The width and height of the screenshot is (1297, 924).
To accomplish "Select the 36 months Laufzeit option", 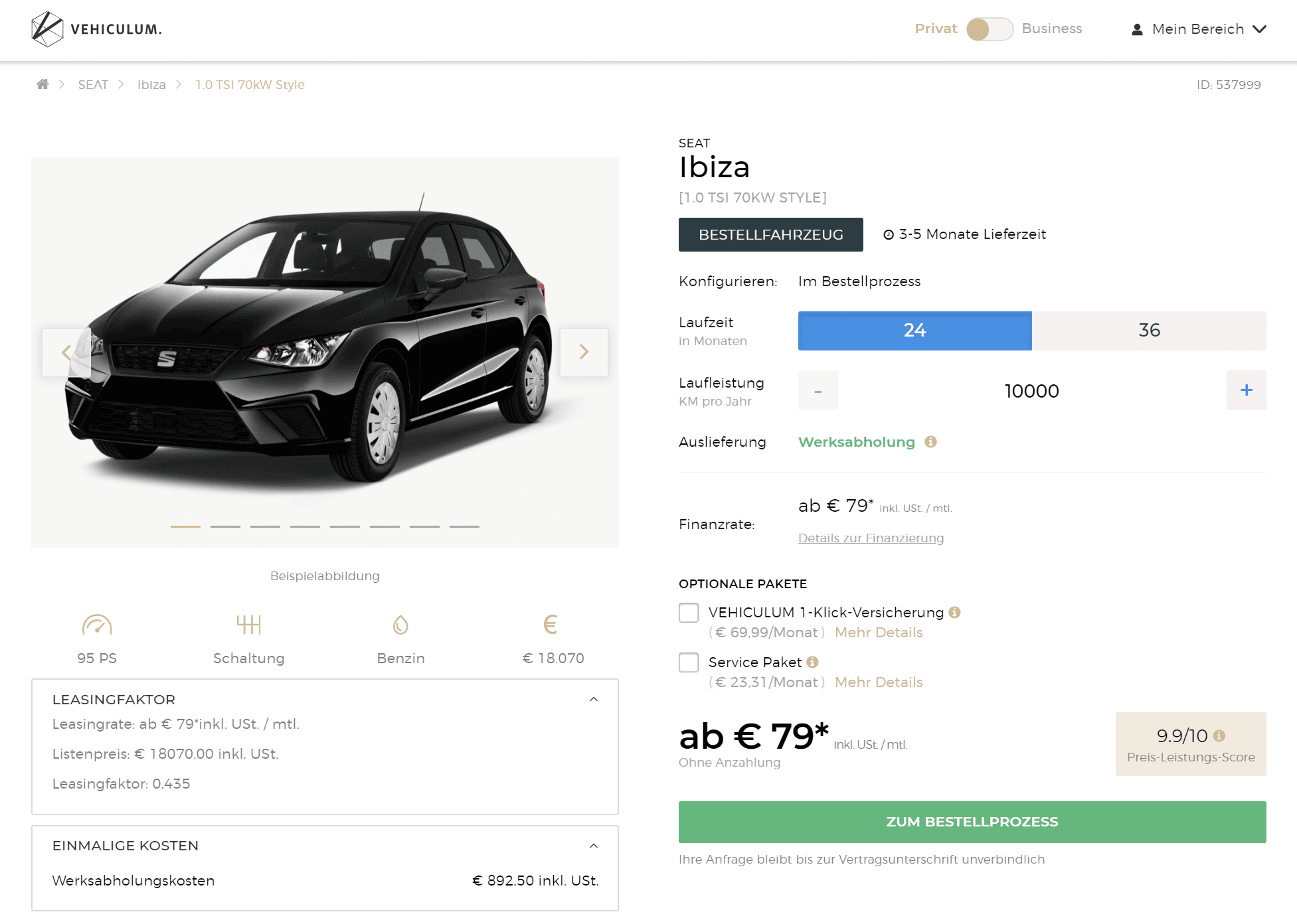I will point(1150,331).
